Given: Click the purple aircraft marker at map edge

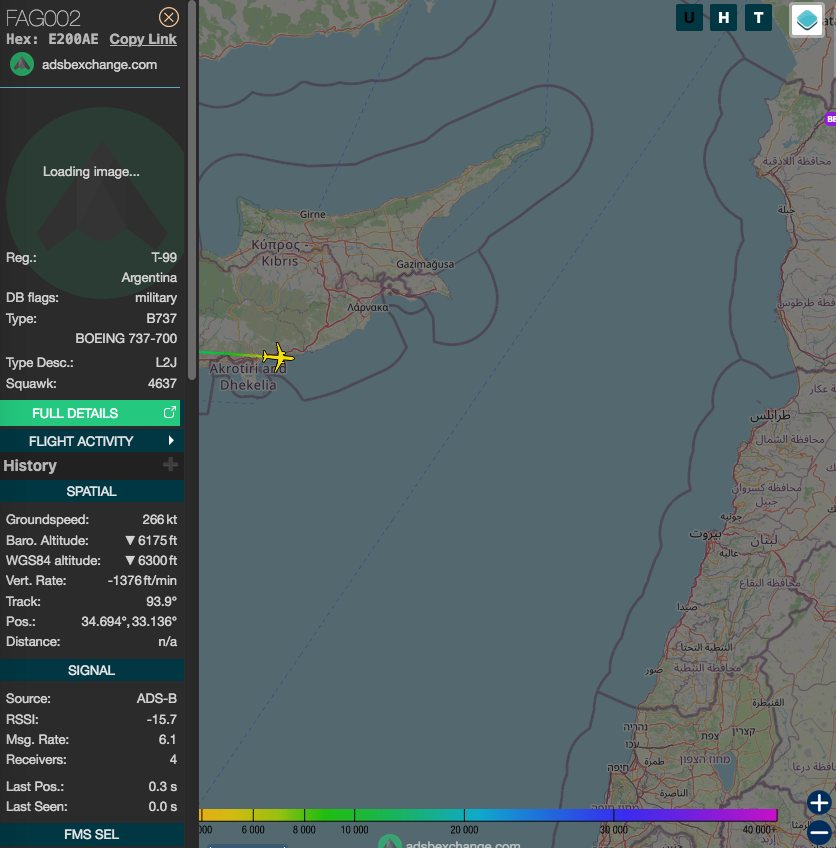Looking at the screenshot, I should pos(831,119).
